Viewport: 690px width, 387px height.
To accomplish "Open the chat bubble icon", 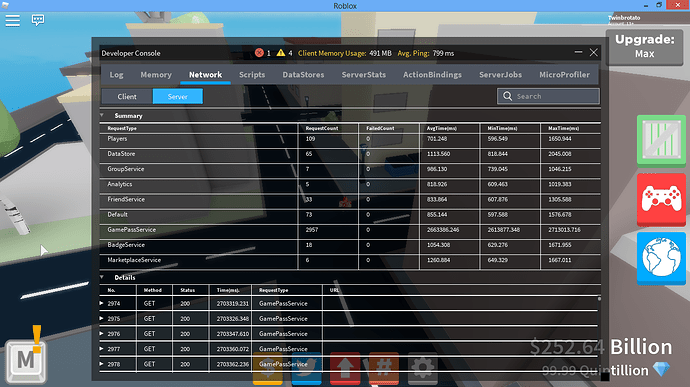I will pyautogui.click(x=38, y=20).
